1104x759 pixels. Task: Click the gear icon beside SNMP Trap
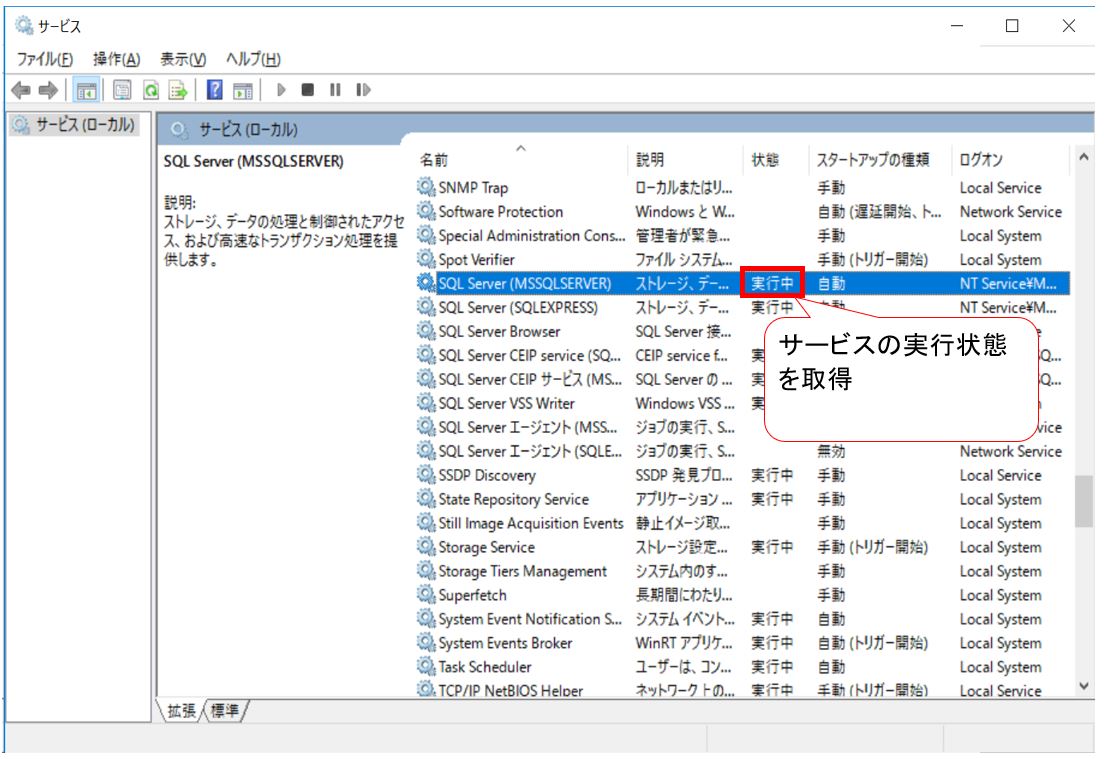tap(426, 187)
